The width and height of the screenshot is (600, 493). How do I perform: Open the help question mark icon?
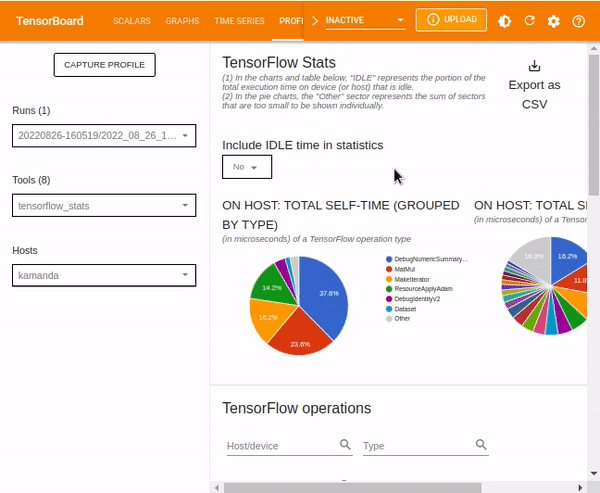tap(578, 21)
